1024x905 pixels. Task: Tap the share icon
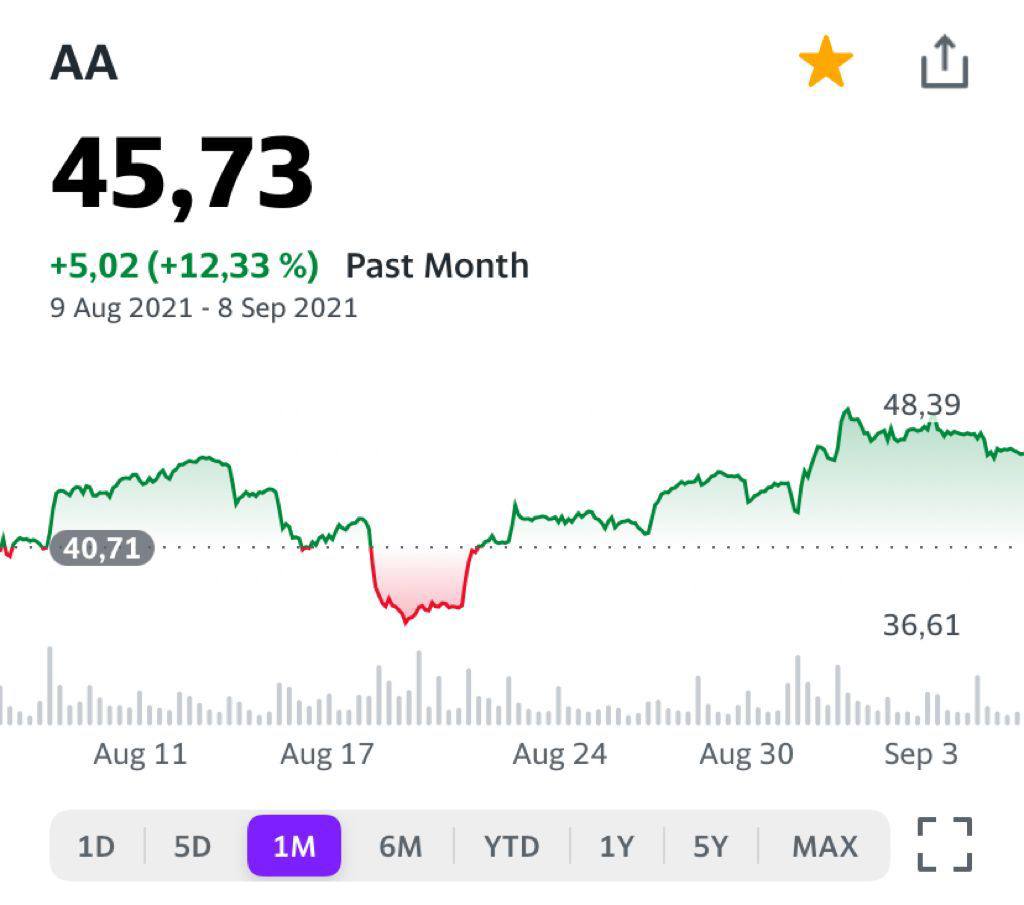944,63
